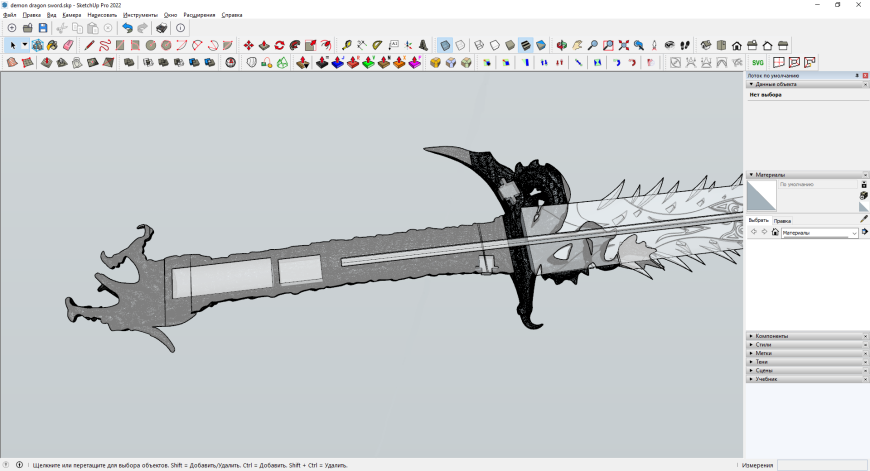Toggle X-Ray face style
870x471 pixels.
(x=445, y=45)
